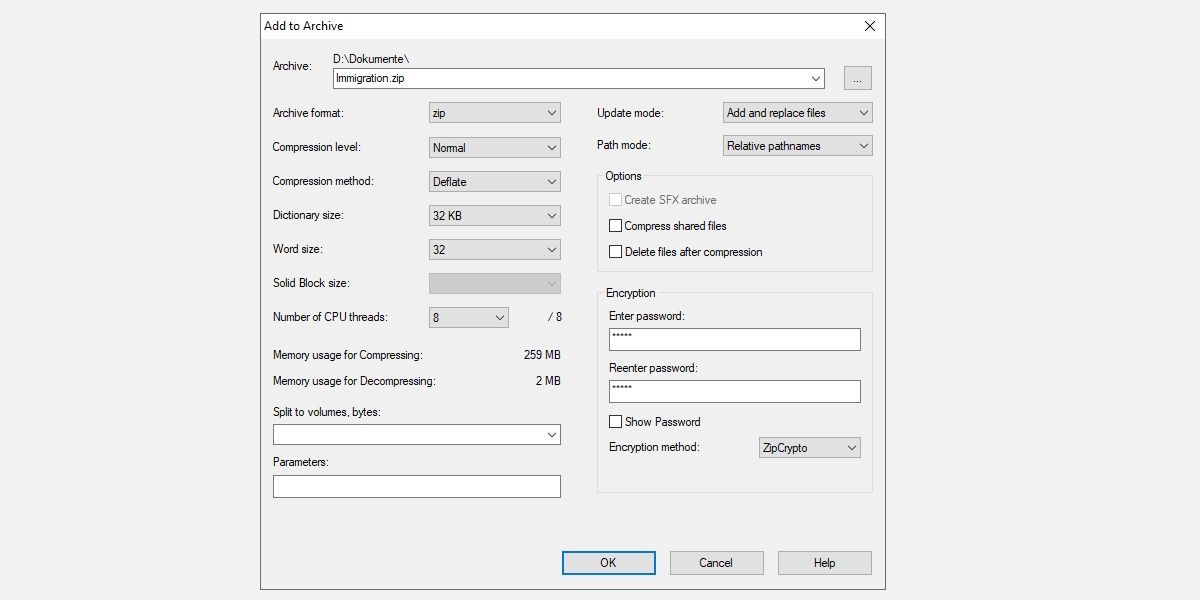Image resolution: width=1200 pixels, height=600 pixels.
Task: Click the Enter password field
Action: [x=735, y=339]
